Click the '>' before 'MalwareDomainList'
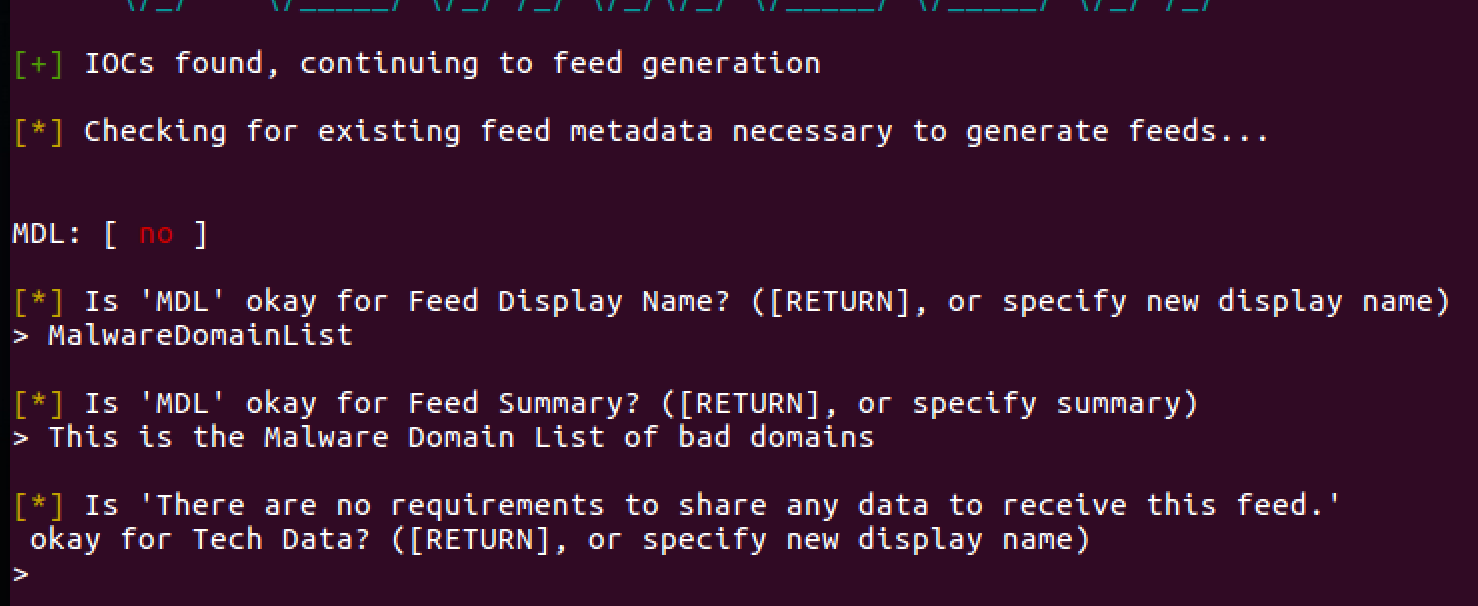 [x=21, y=336]
